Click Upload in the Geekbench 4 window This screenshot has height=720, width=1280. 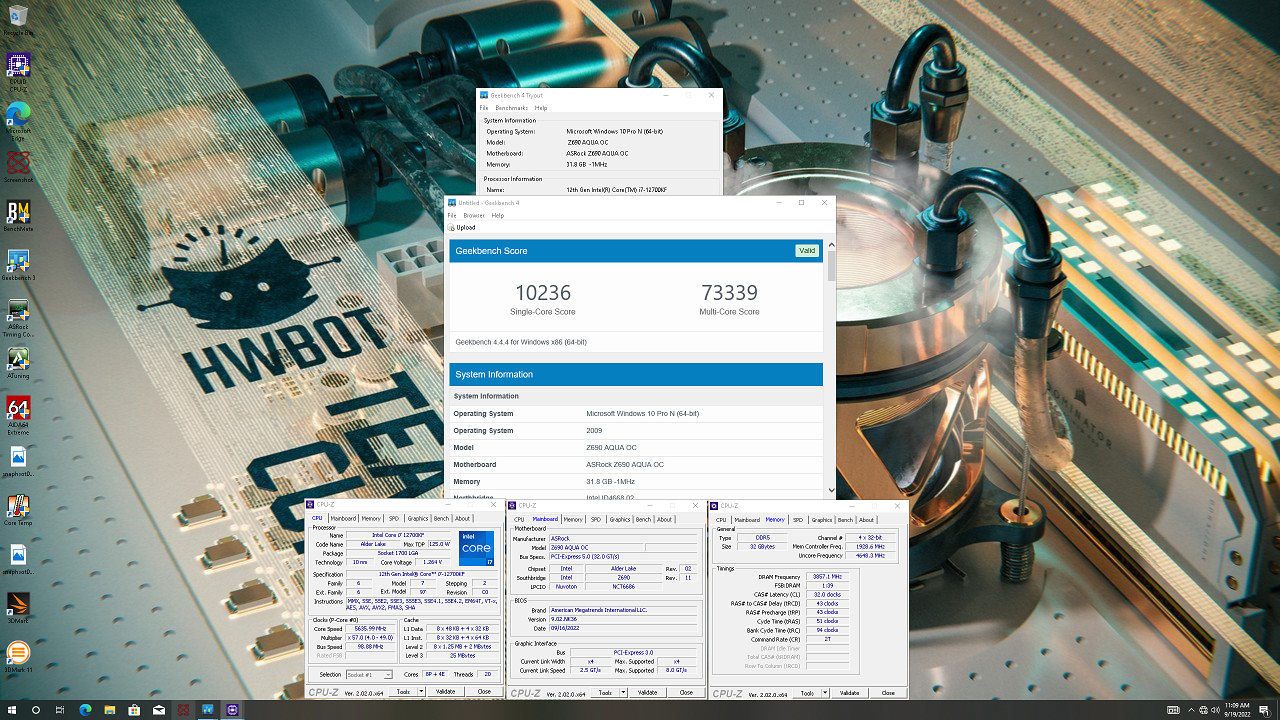point(462,227)
